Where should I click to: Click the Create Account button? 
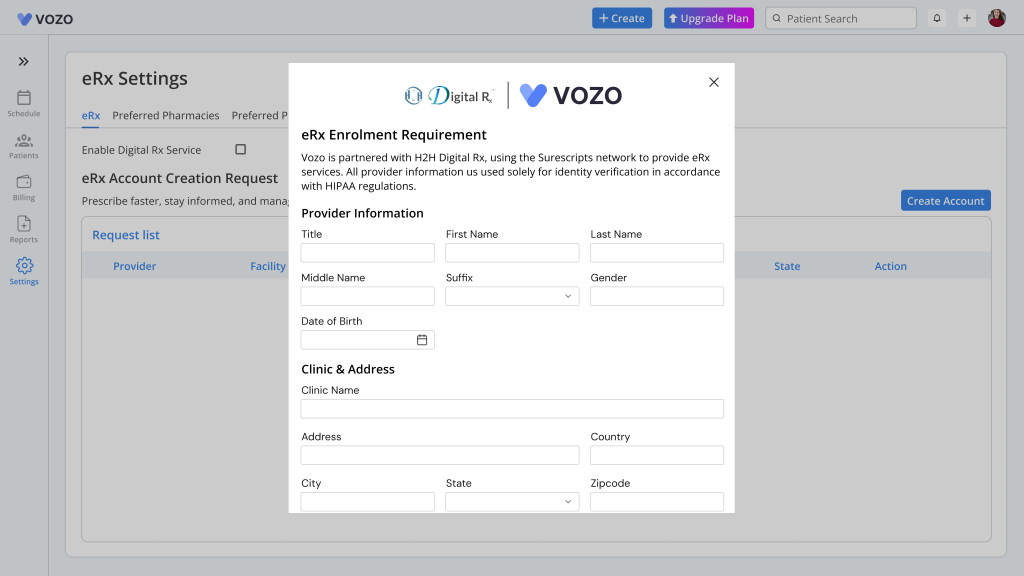click(945, 201)
